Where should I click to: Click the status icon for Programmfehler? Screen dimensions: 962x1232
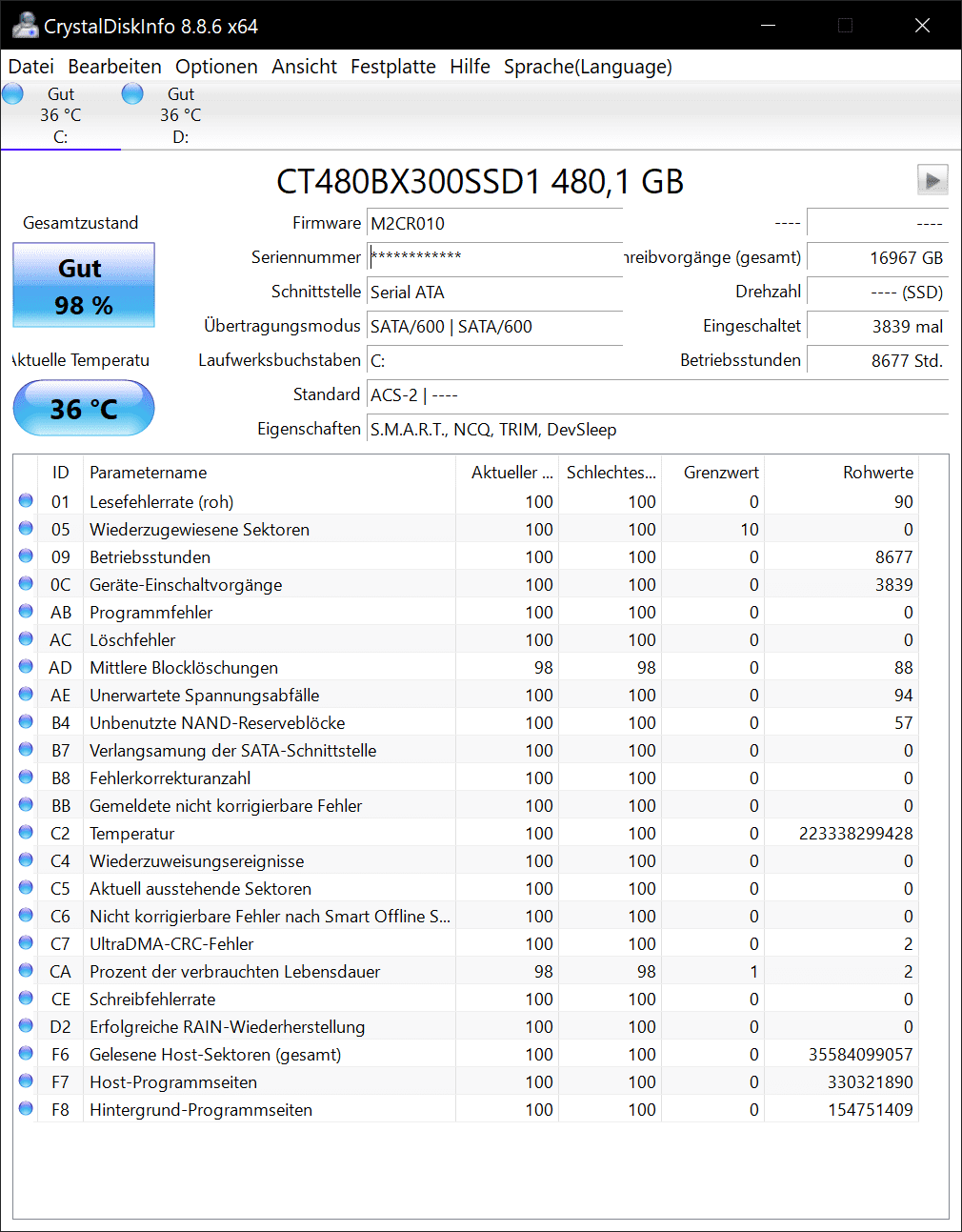[26, 611]
